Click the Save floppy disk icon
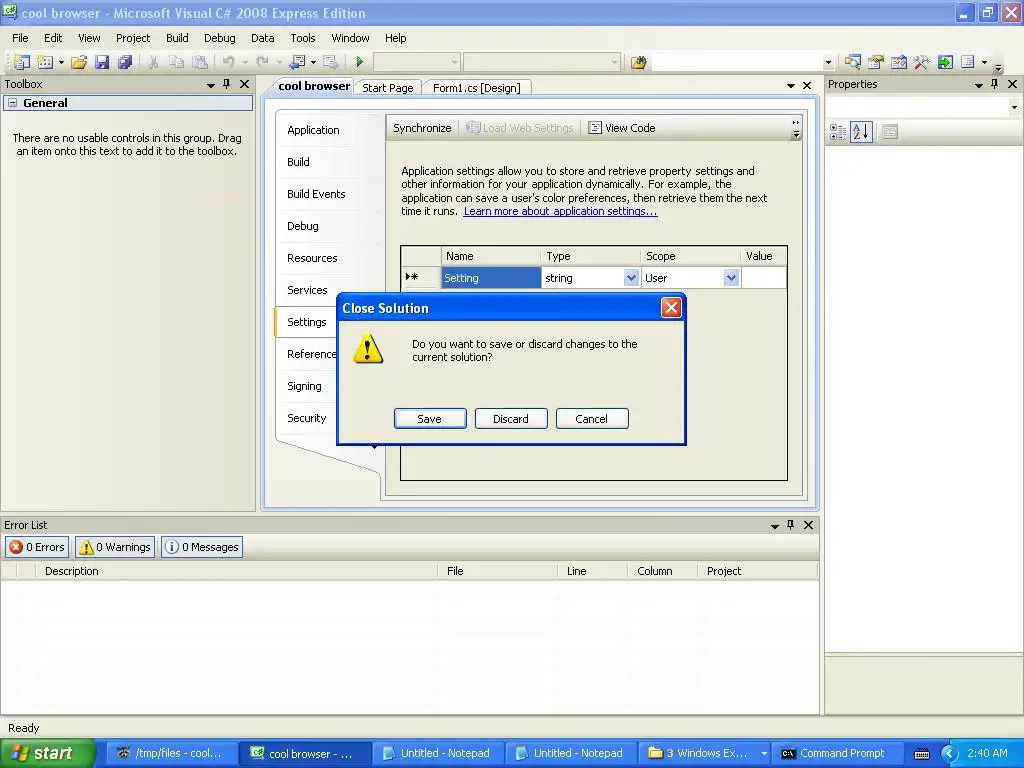This screenshot has height=768, width=1024. 102,62
